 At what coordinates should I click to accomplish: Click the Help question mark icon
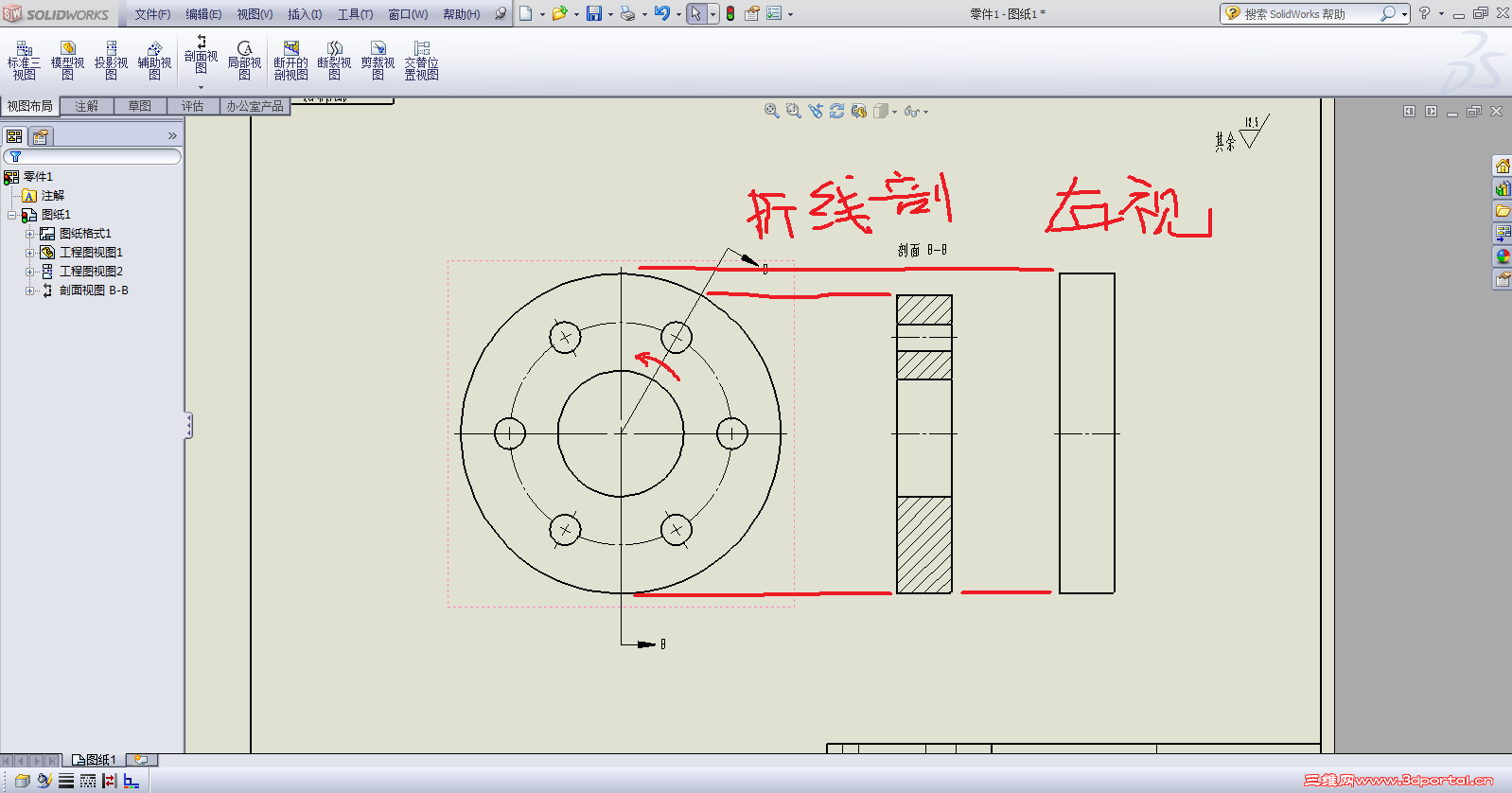pyautogui.click(x=1424, y=13)
